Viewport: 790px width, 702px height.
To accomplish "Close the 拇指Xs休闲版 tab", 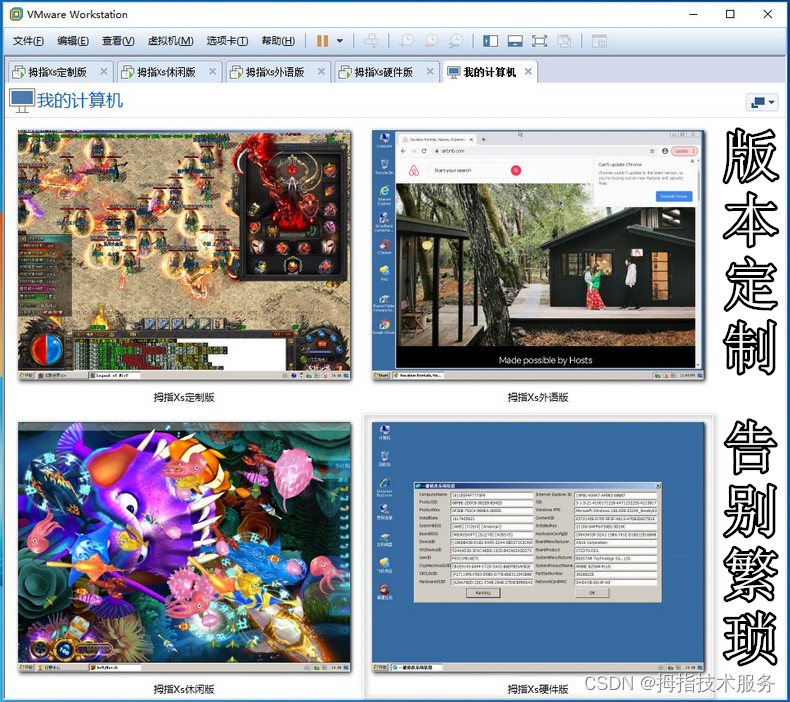I will tap(213, 72).
